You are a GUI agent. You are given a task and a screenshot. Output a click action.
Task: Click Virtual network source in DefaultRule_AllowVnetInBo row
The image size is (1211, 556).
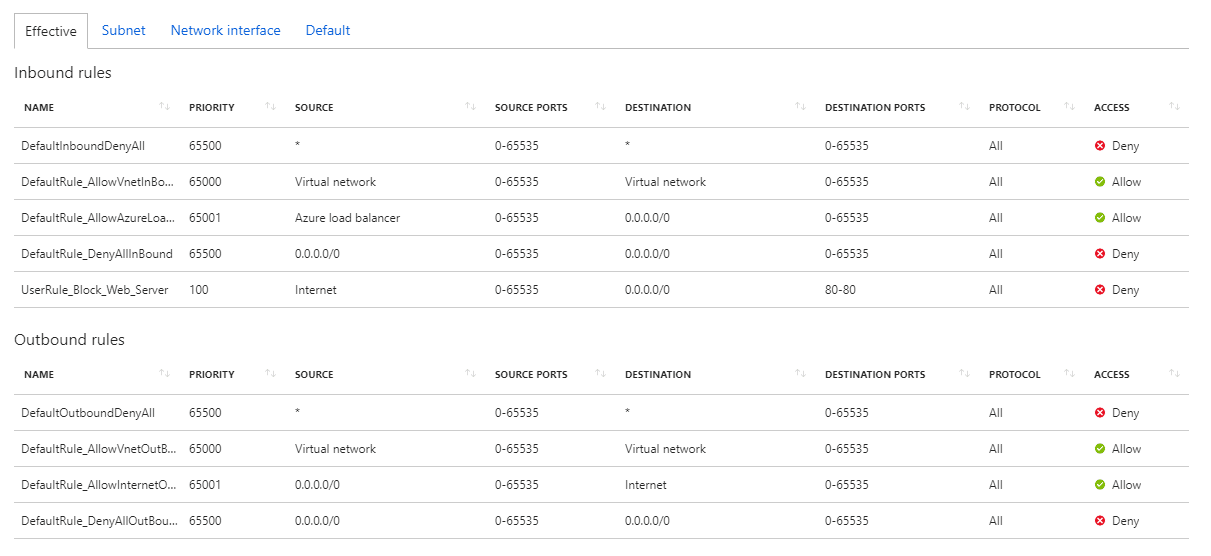336,182
